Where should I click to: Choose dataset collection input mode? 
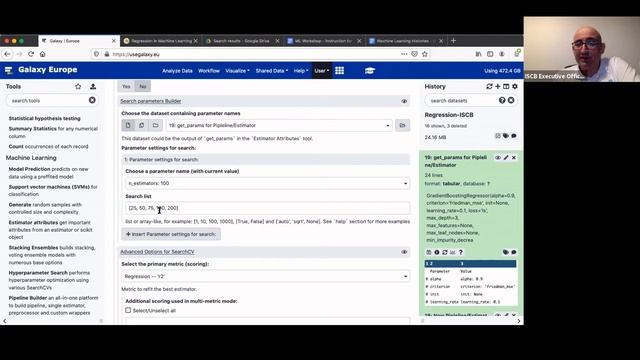coord(155,125)
